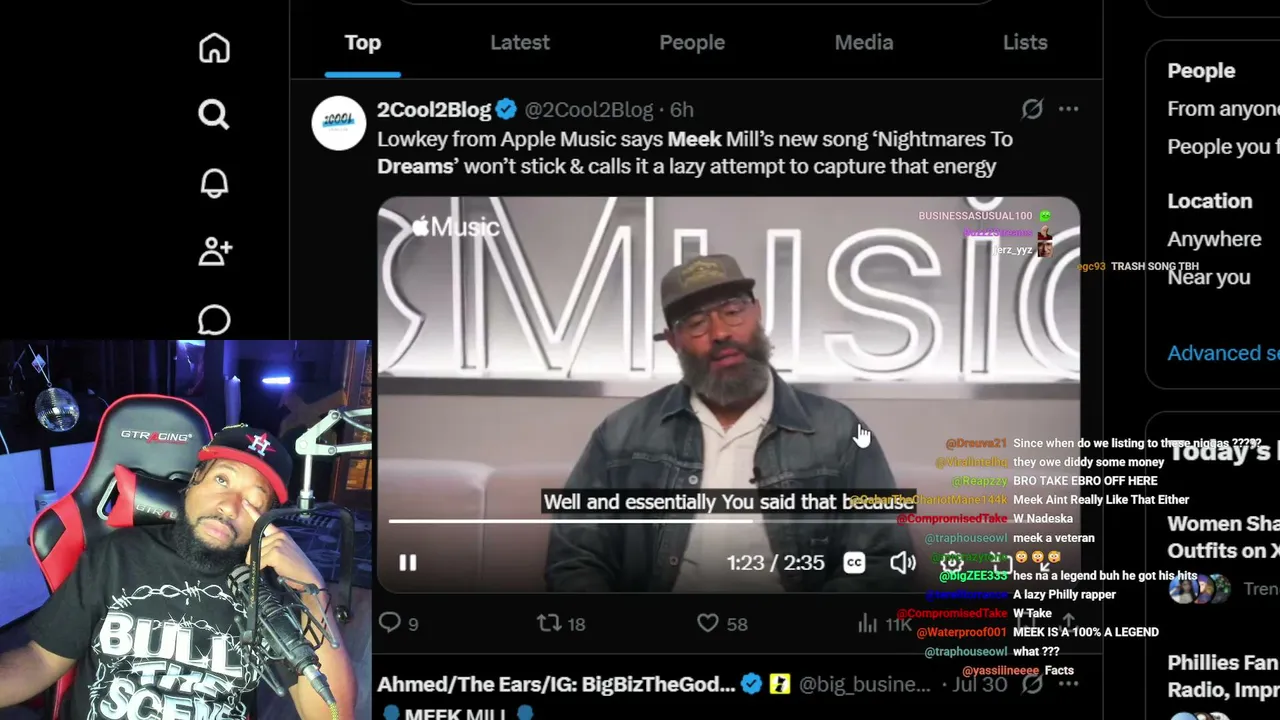Viewport: 1280px width, 720px height.
Task: Click the yellow affiliate badge beside Ahmed/The Ears
Action: point(780,684)
